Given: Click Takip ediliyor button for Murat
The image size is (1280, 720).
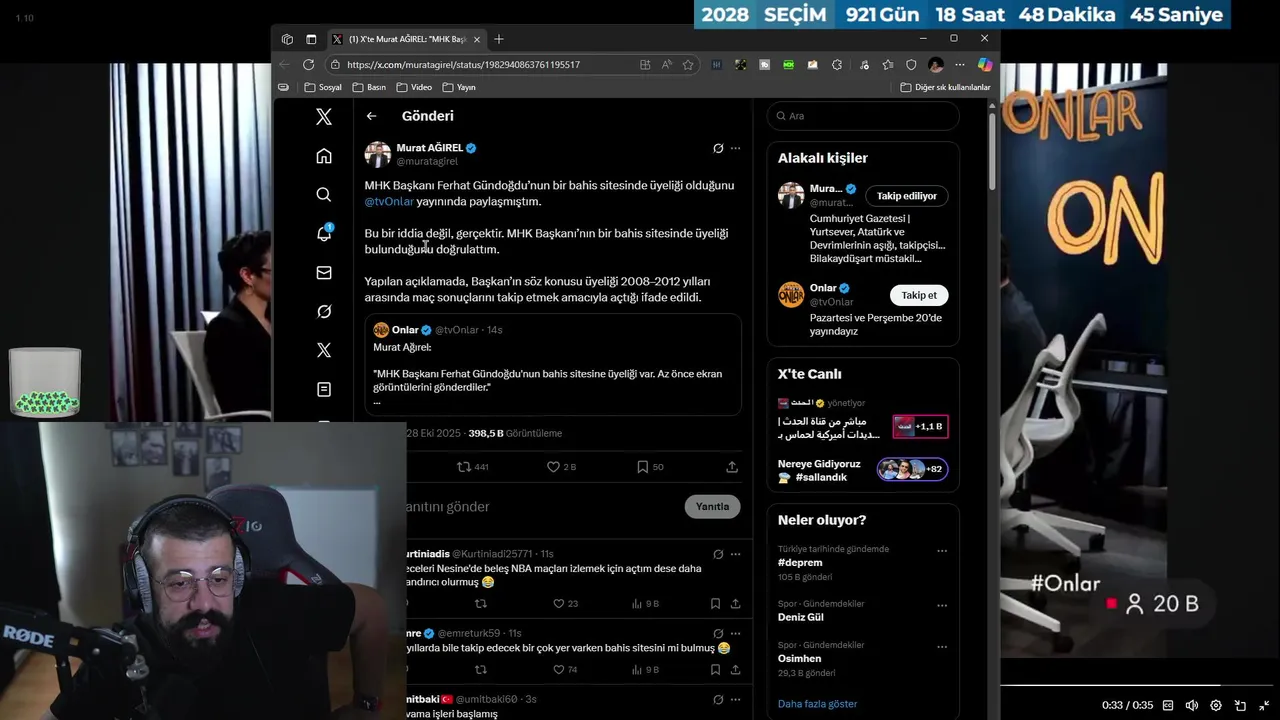Looking at the screenshot, I should [x=906, y=196].
